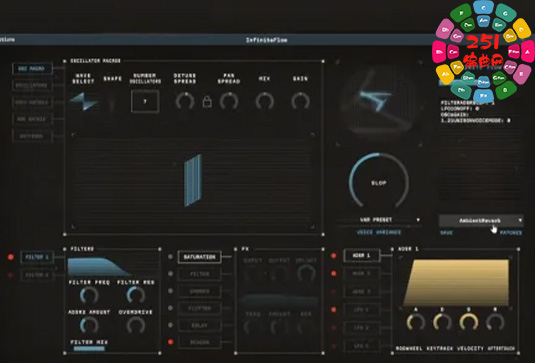Select the Delay FX tab

(199, 325)
